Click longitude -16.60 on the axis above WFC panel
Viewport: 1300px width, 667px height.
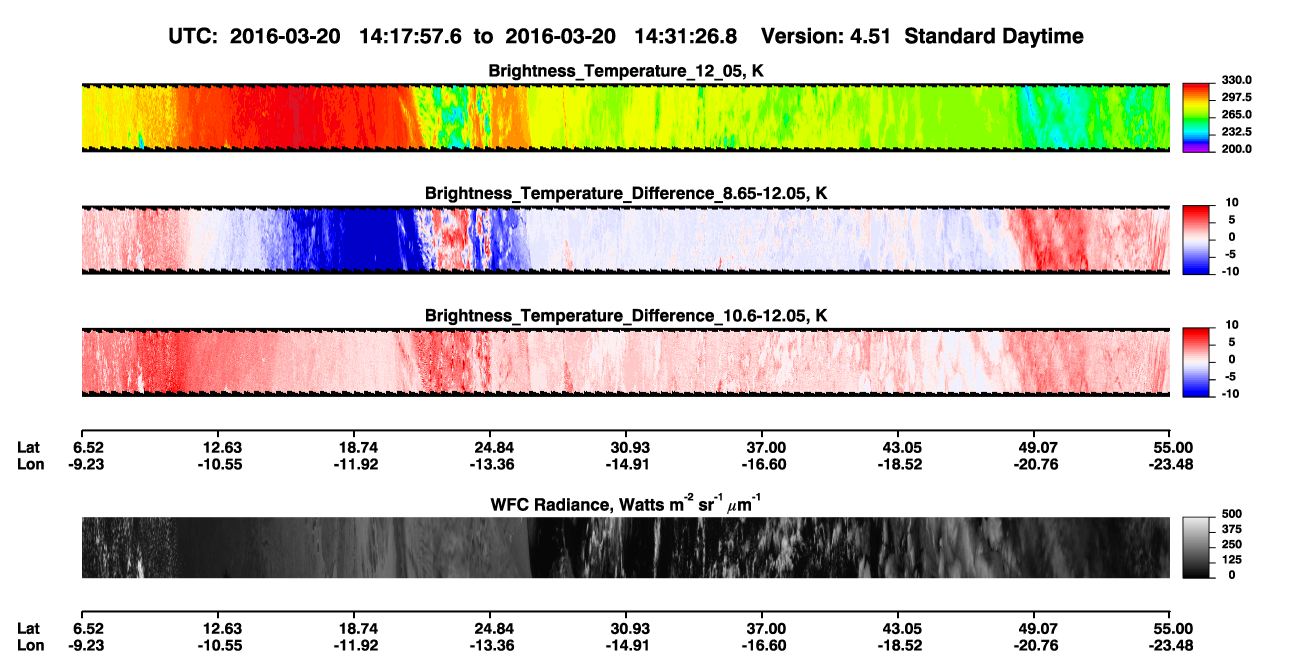point(762,464)
